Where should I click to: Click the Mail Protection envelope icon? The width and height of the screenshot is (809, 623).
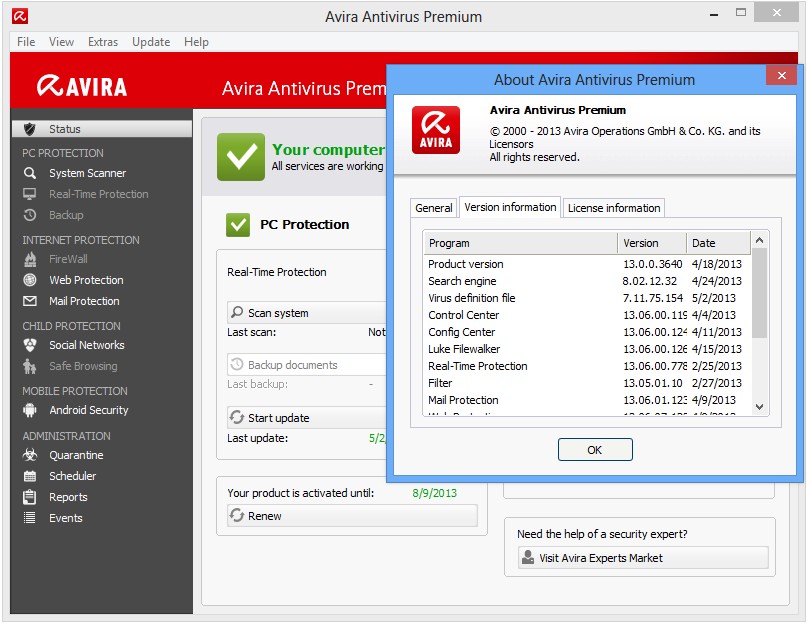30,301
